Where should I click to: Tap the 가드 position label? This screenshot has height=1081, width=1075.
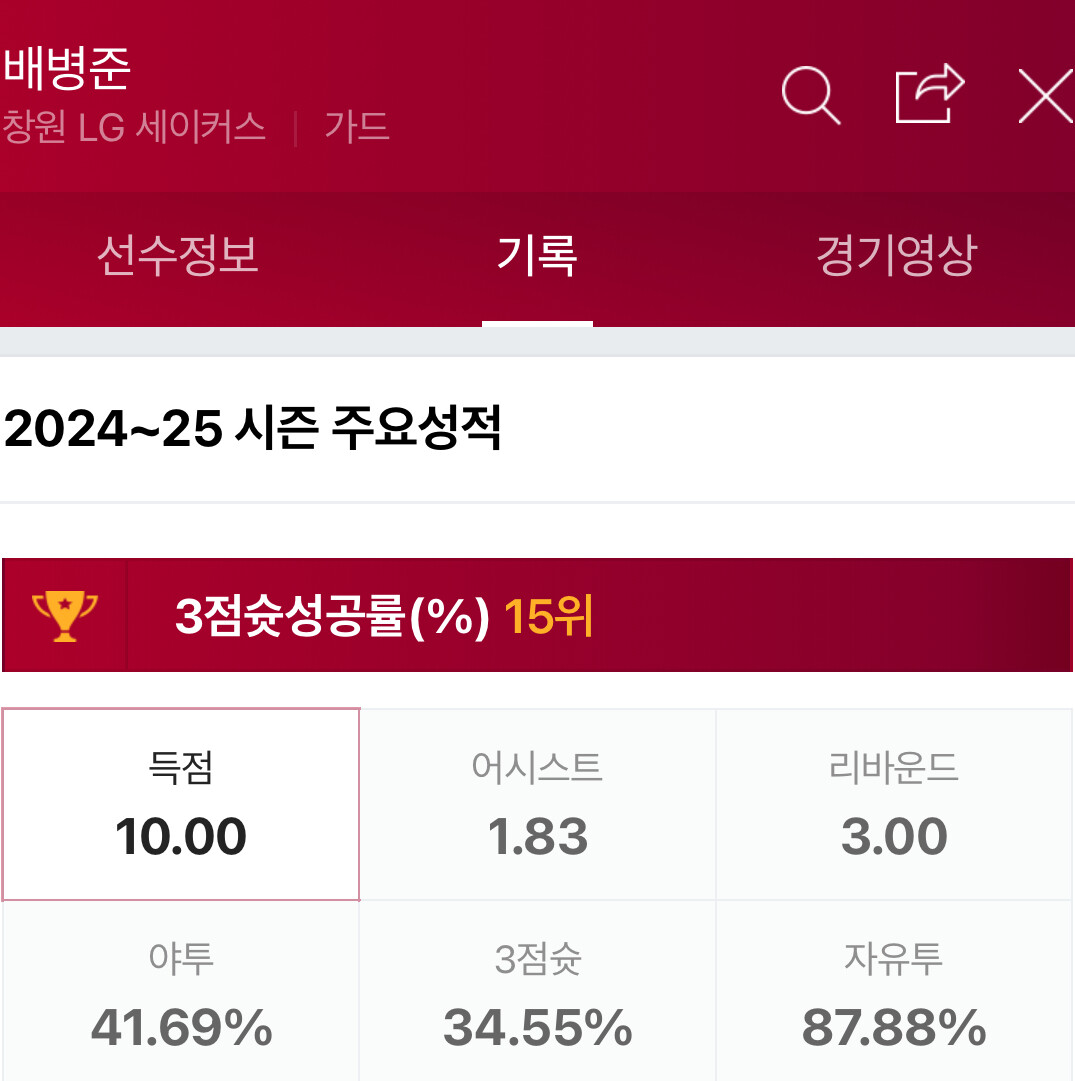(x=356, y=127)
